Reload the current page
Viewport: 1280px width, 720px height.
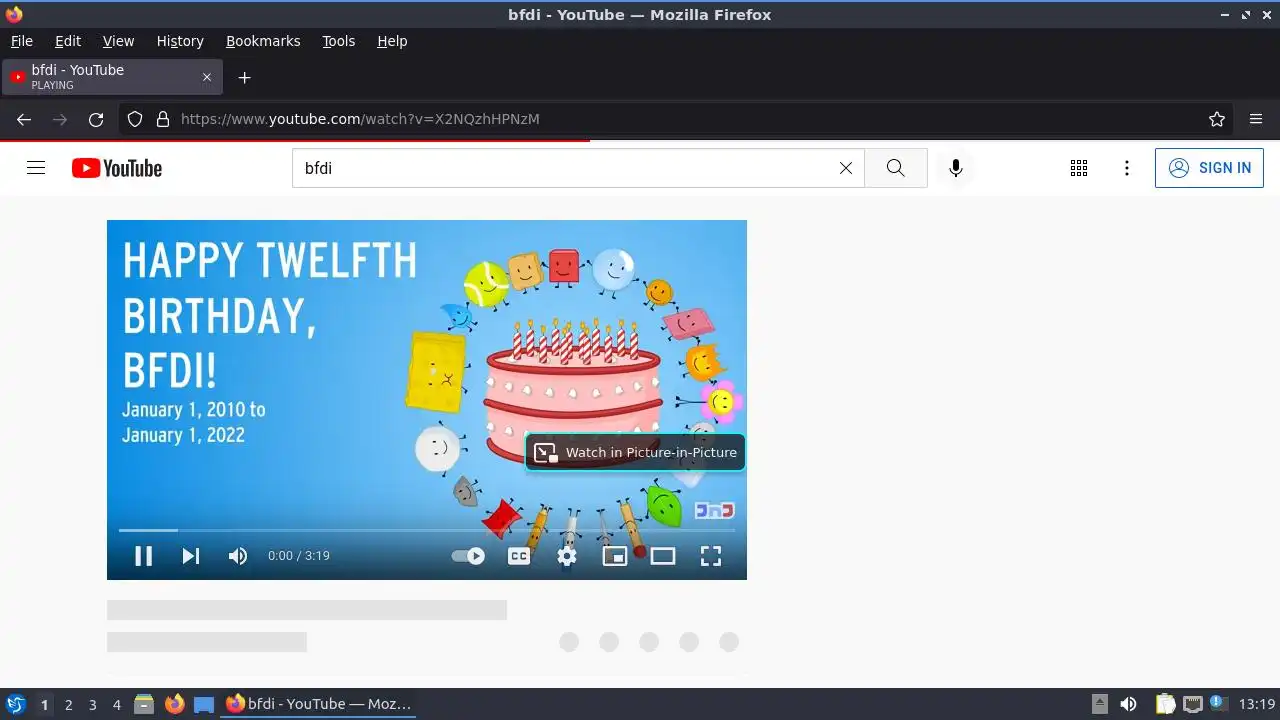tap(96, 119)
